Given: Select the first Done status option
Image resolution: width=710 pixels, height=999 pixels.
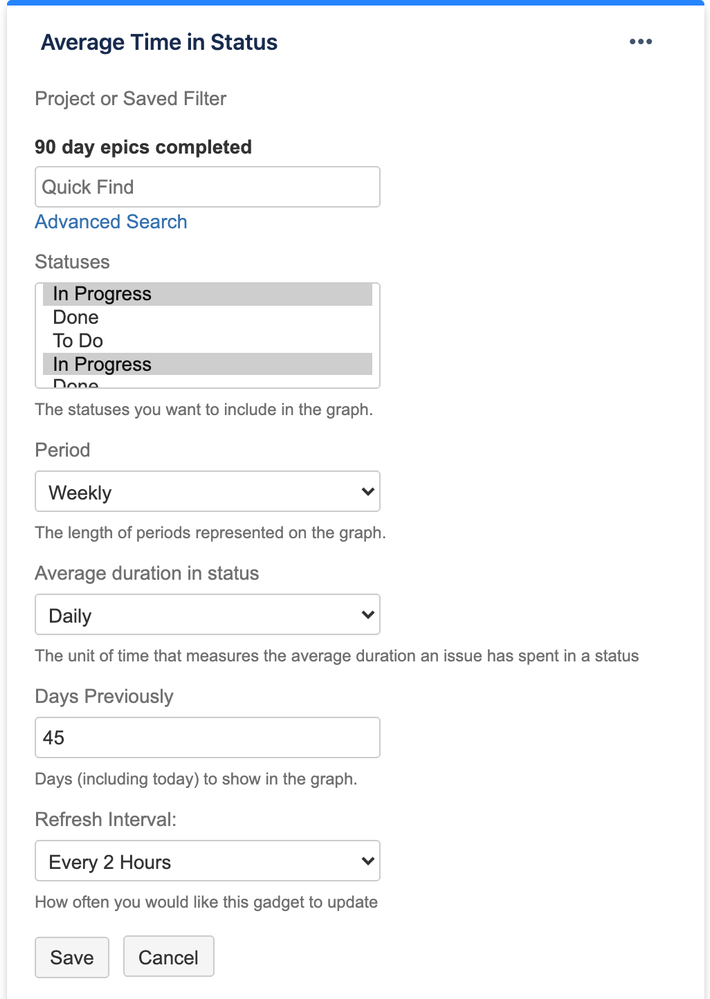Looking at the screenshot, I should coord(208,317).
